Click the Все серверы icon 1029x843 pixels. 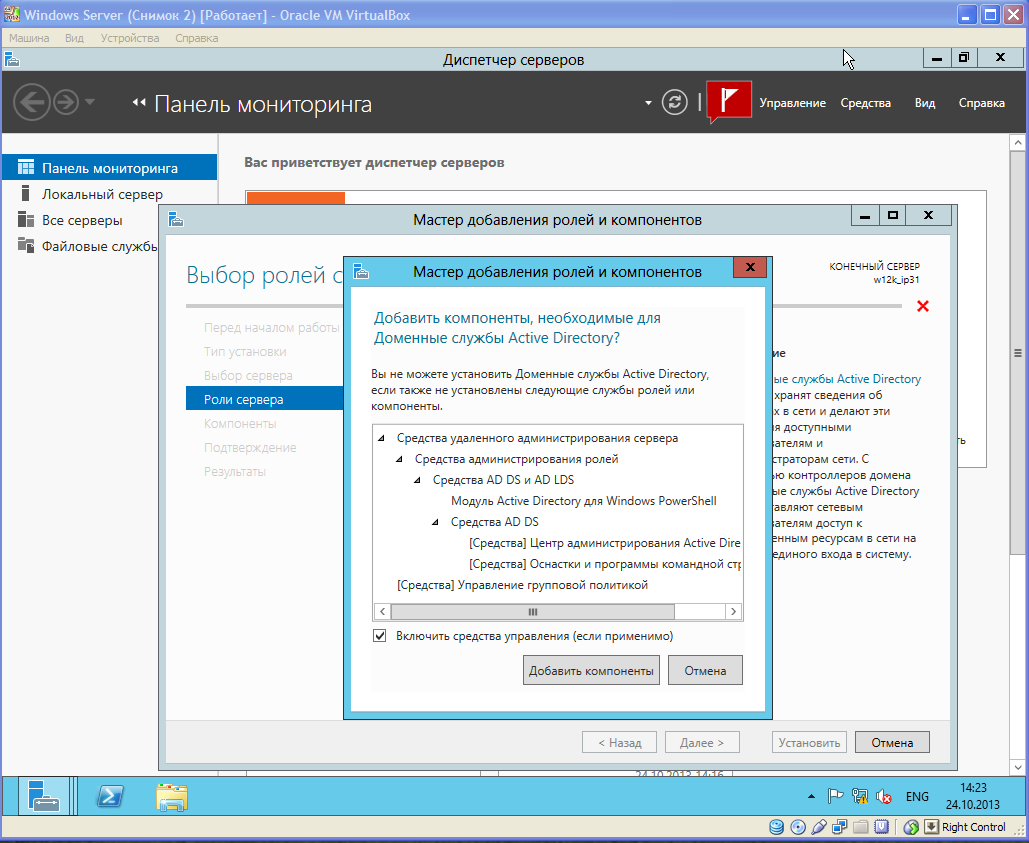point(26,219)
